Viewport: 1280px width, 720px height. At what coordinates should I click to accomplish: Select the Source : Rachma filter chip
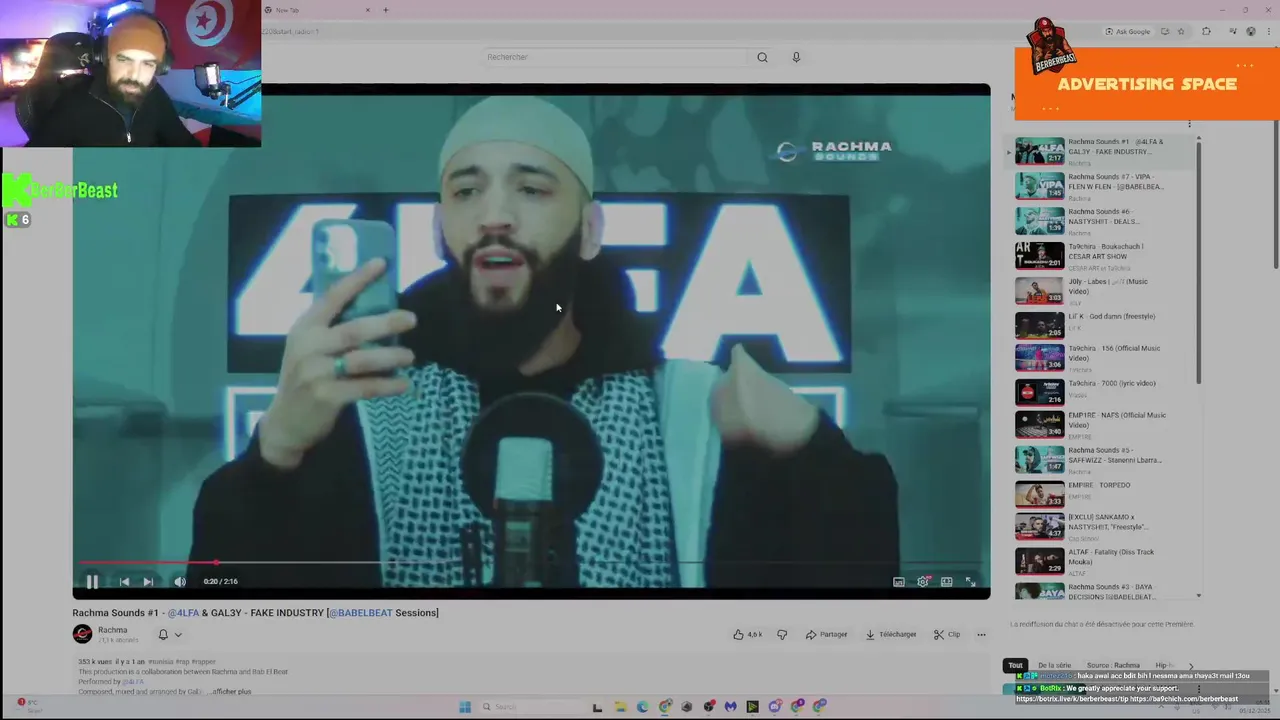point(1113,665)
